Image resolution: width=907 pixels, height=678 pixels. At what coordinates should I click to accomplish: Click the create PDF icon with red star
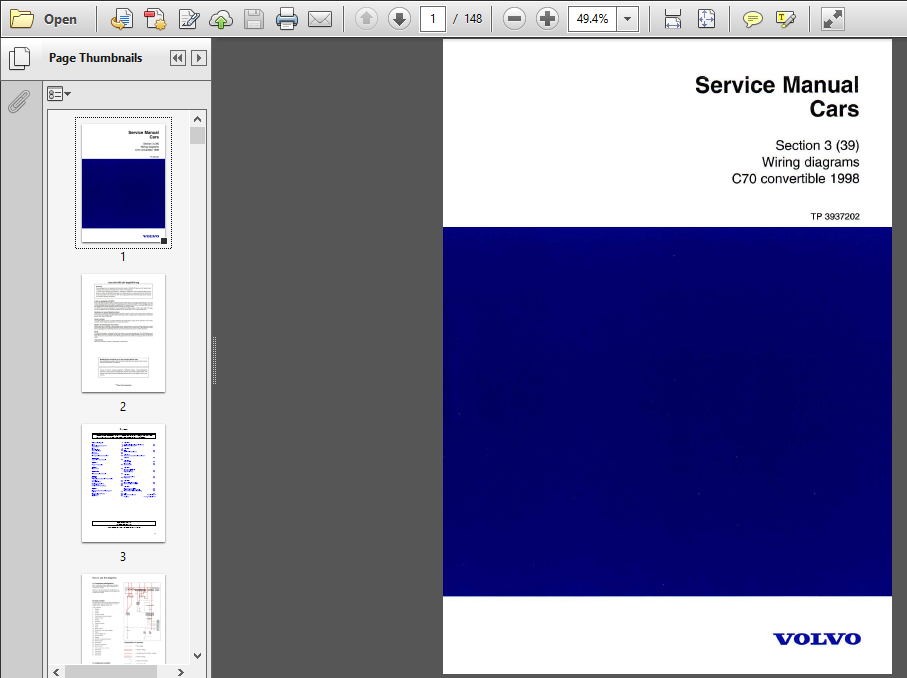point(155,19)
